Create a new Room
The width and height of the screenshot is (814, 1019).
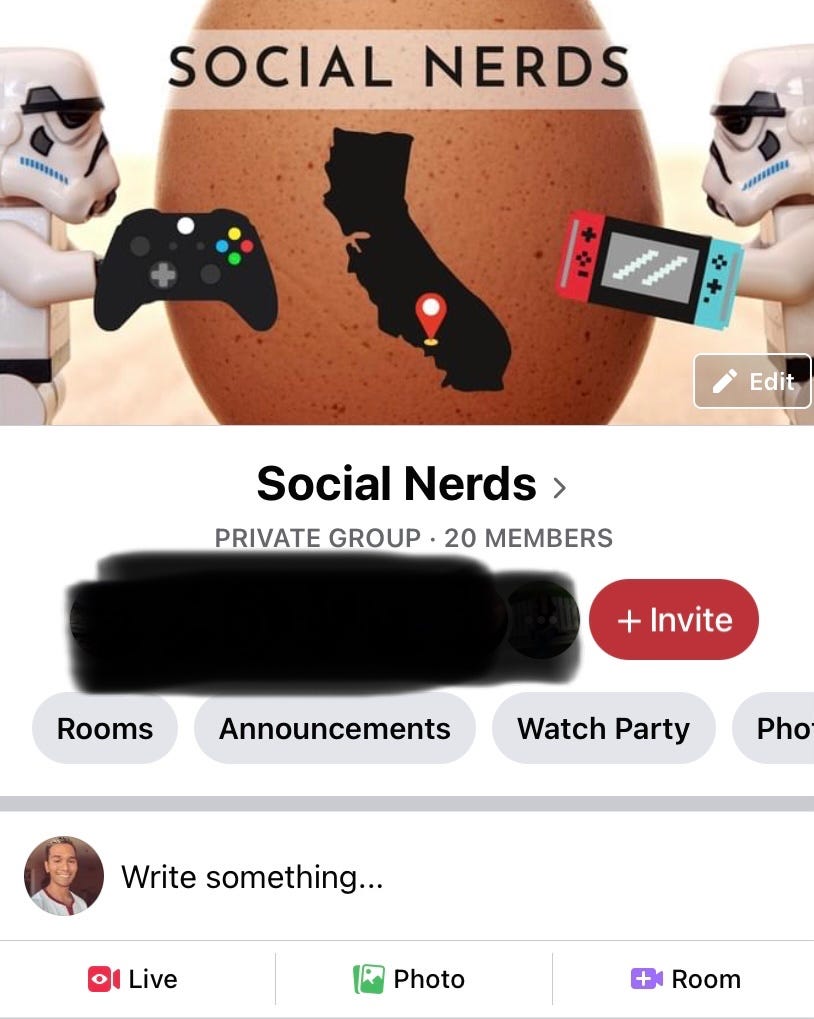683,979
